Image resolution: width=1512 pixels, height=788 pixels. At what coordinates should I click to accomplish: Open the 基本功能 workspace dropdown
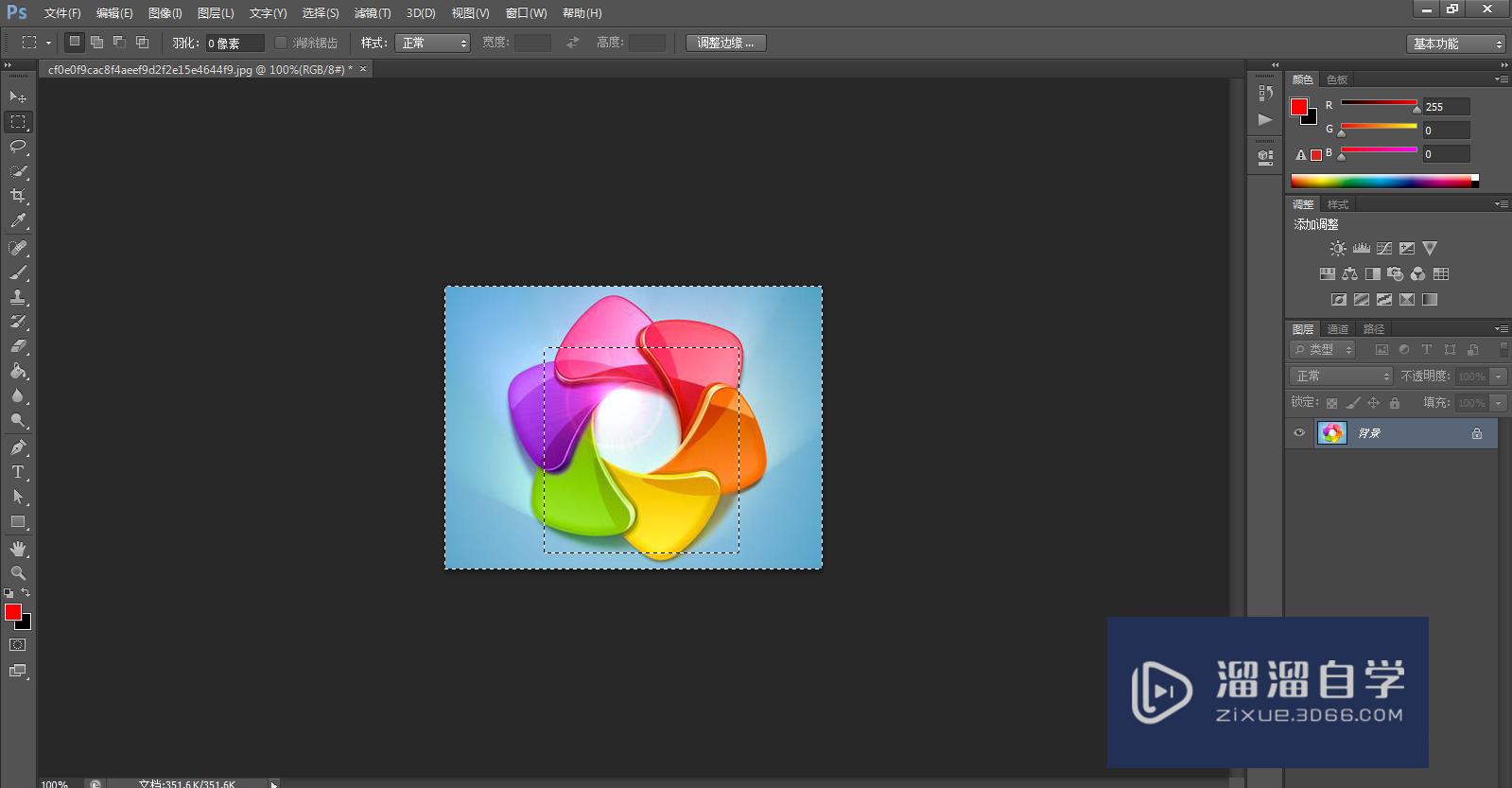1455,44
